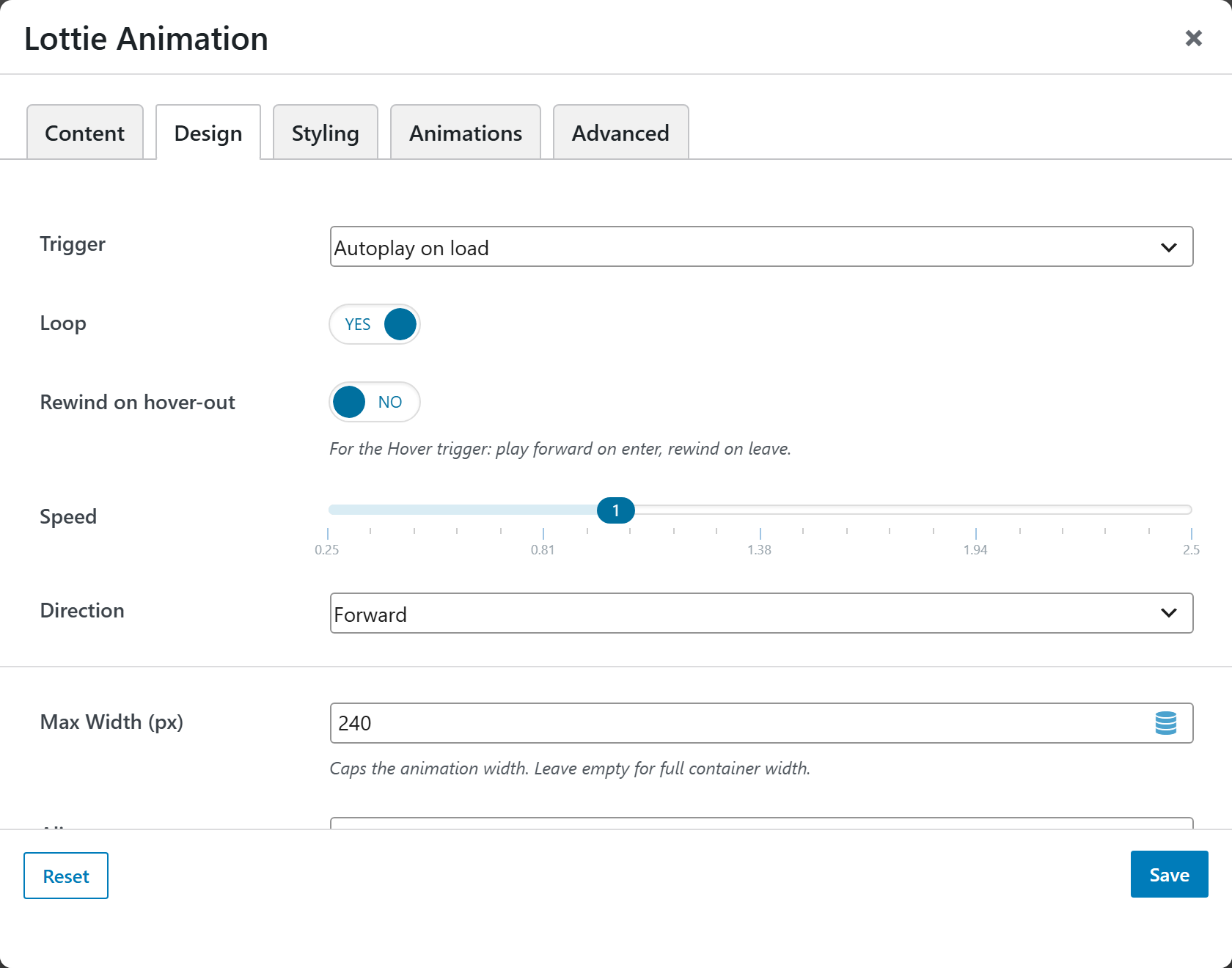1232x968 pixels.
Task: Switch to the Content tab
Action: (85, 133)
